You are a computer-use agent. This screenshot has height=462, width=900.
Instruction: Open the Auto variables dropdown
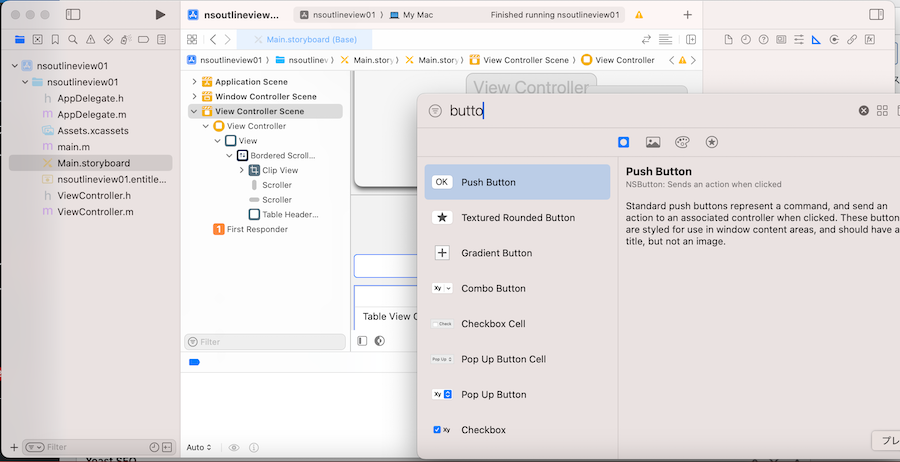[x=199, y=447]
